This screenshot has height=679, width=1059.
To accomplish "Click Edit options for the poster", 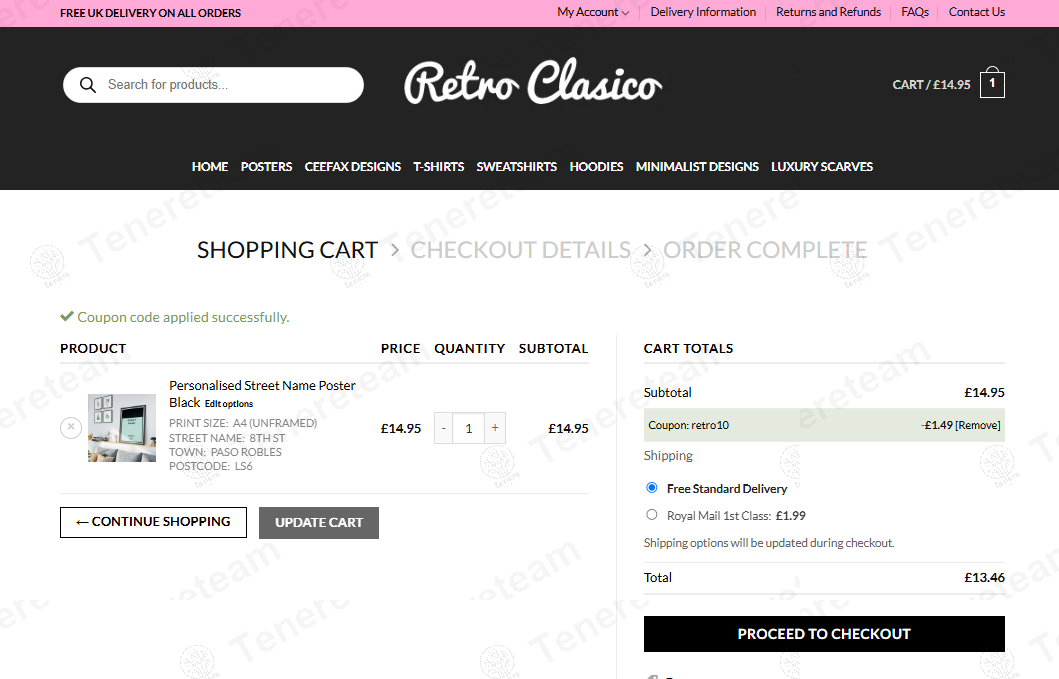I will pos(229,404).
